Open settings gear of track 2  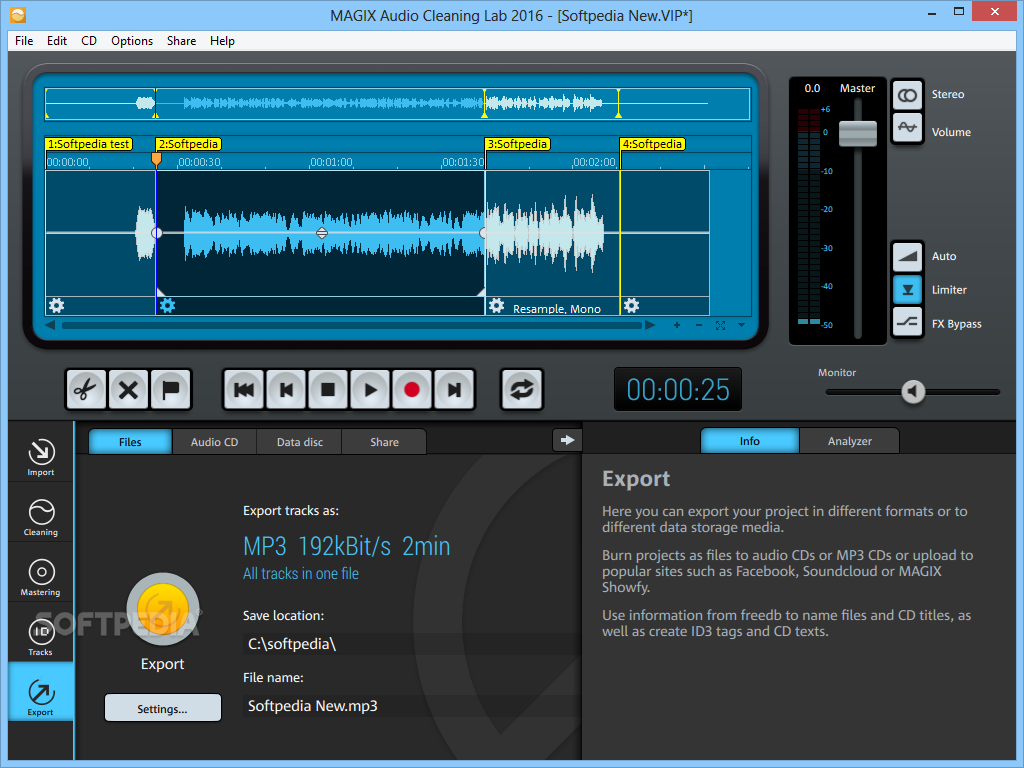[168, 306]
